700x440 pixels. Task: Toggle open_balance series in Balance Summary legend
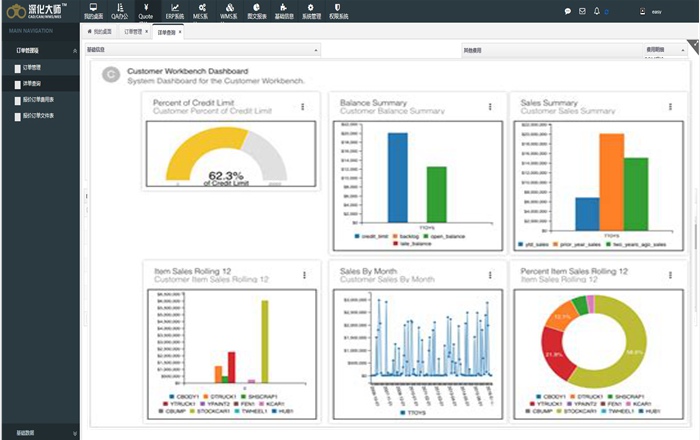point(444,236)
